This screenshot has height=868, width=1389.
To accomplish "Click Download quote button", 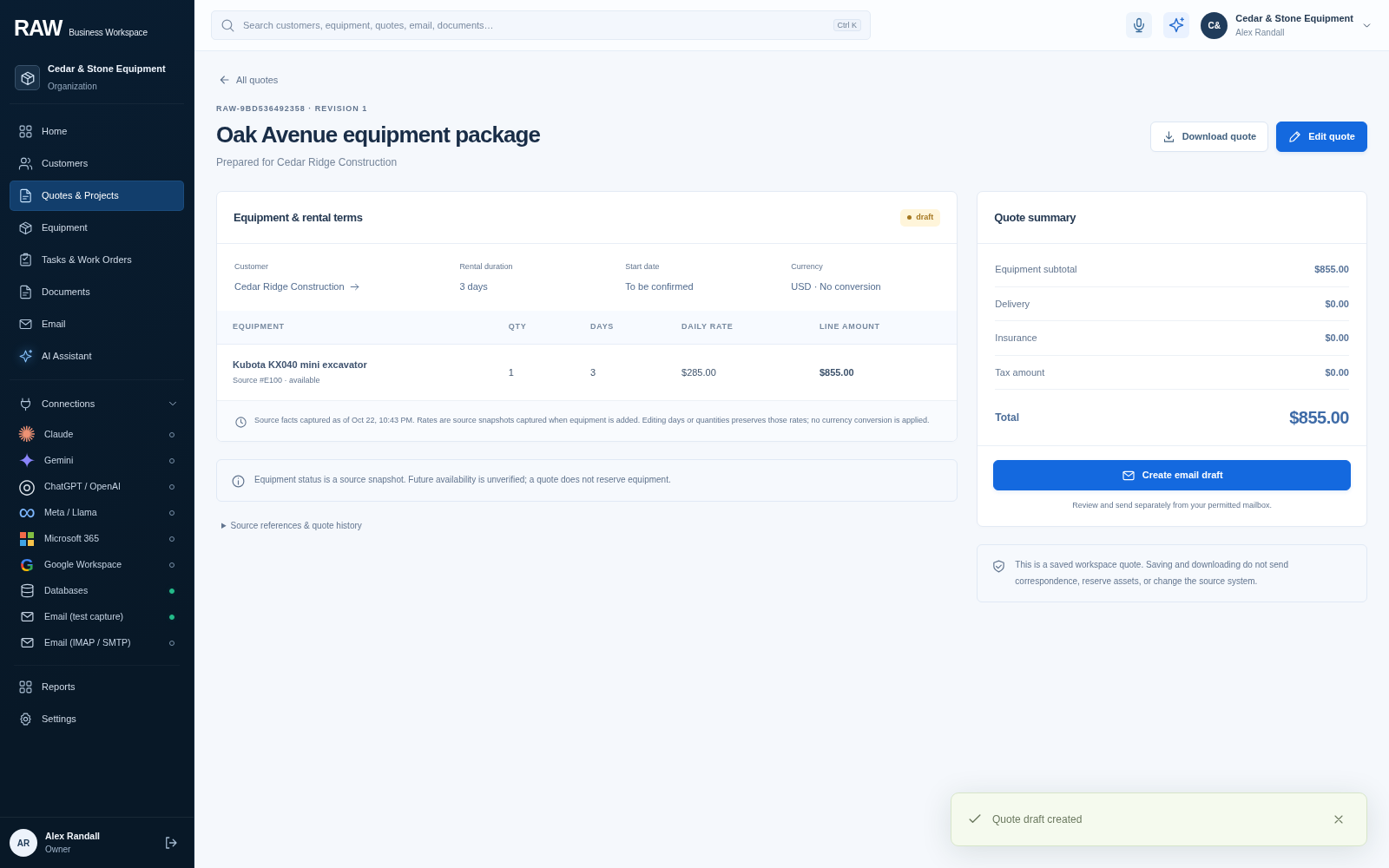I will coord(1209,136).
